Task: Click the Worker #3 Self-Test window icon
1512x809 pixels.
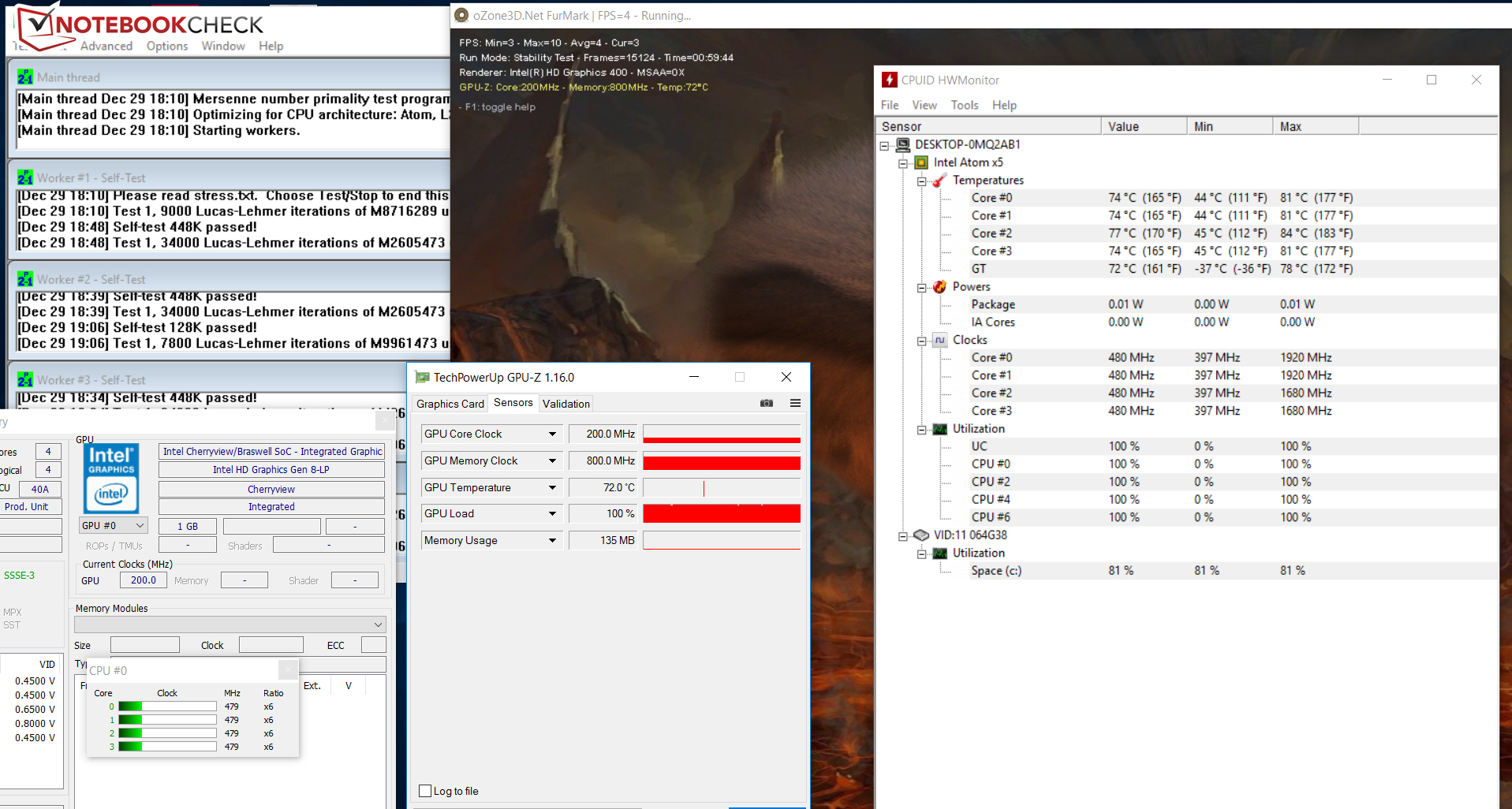Action: 25,380
